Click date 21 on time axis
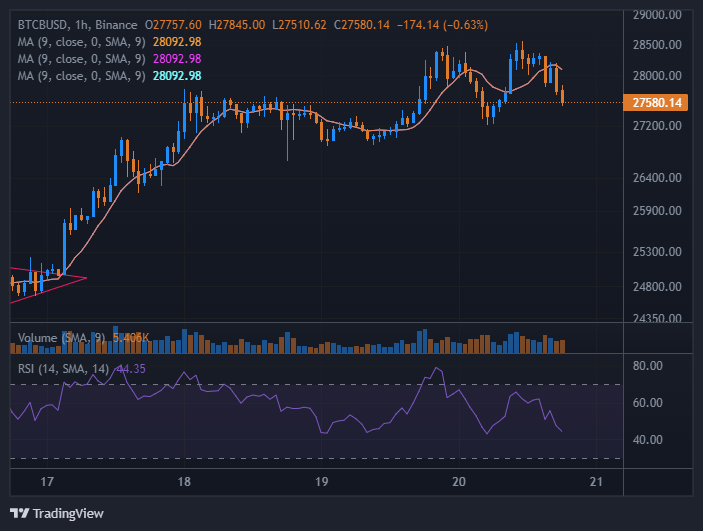The height and width of the screenshot is (531, 703). (596, 482)
